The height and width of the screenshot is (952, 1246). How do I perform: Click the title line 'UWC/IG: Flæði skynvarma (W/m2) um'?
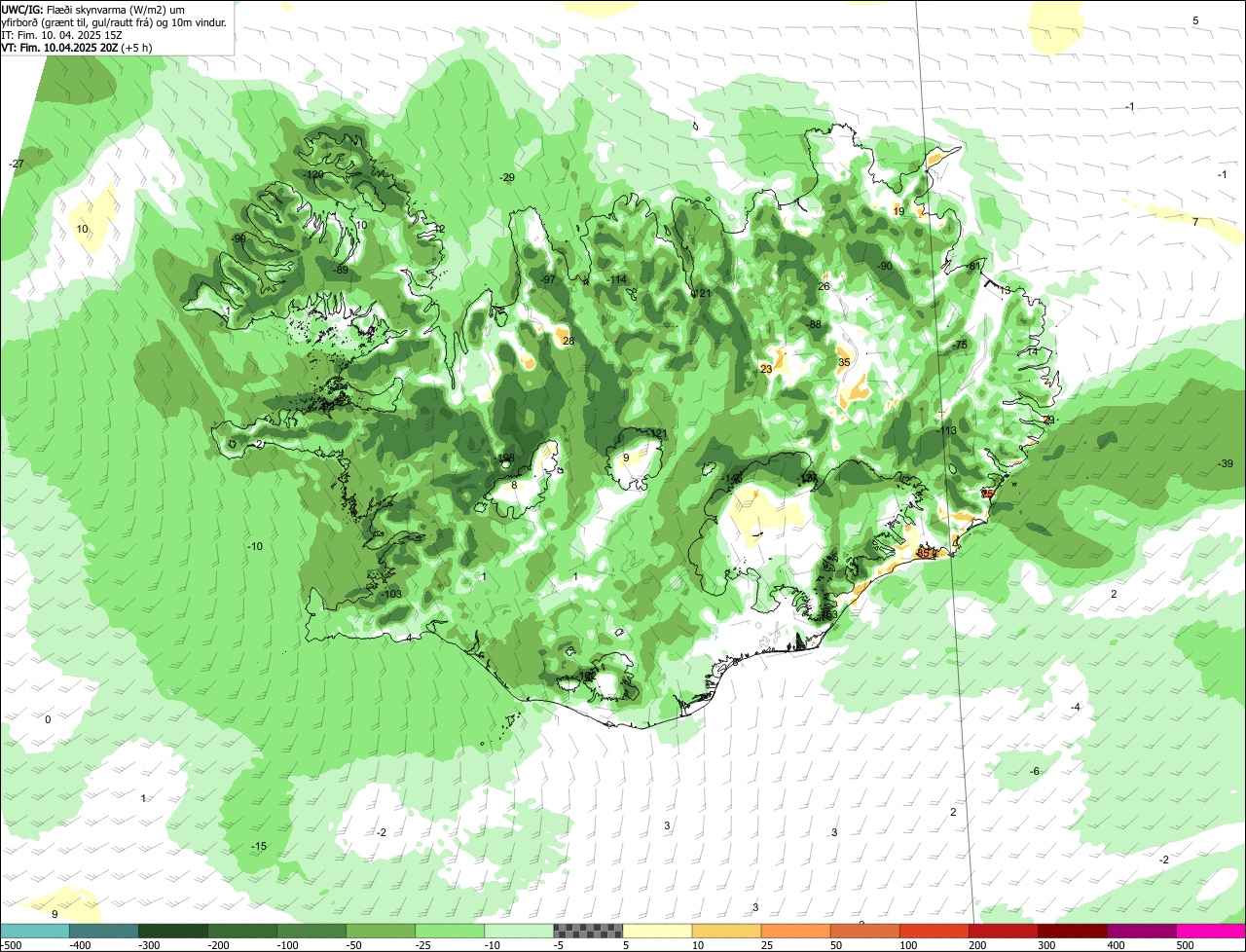[93, 9]
